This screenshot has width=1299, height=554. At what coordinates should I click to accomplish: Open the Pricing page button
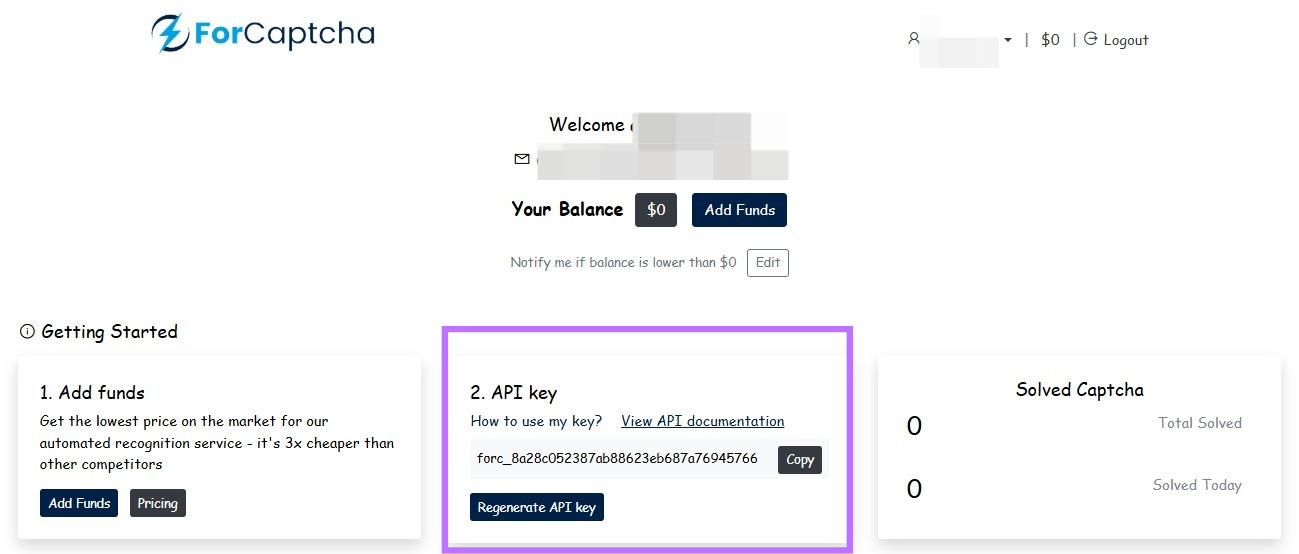point(158,503)
